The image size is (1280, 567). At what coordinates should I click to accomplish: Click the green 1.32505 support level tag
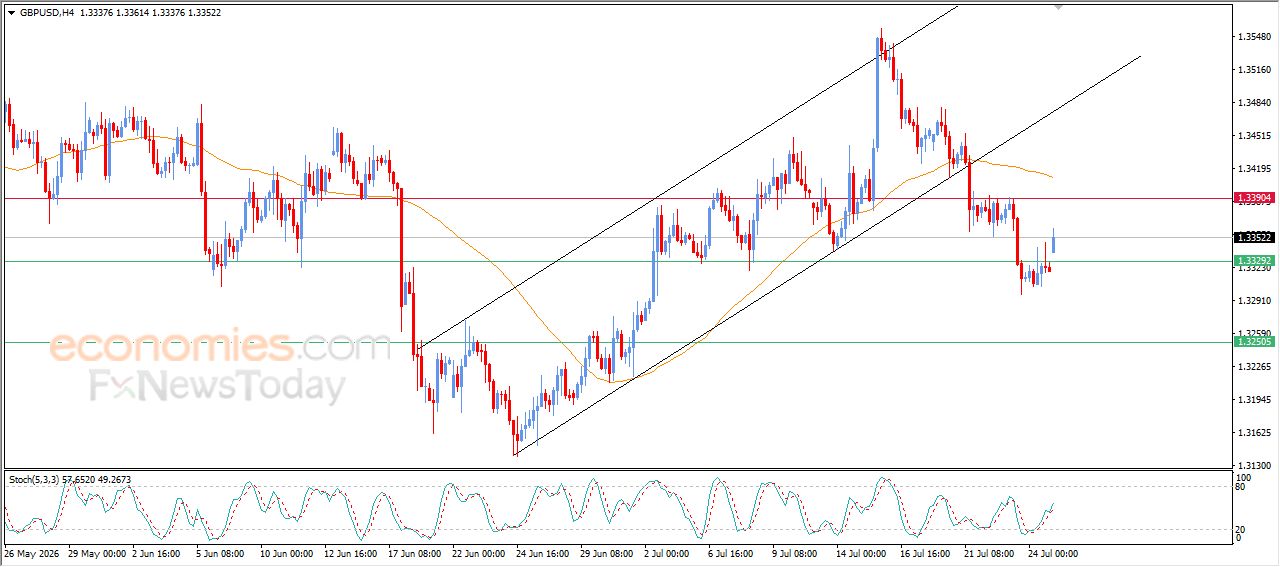coord(1254,342)
